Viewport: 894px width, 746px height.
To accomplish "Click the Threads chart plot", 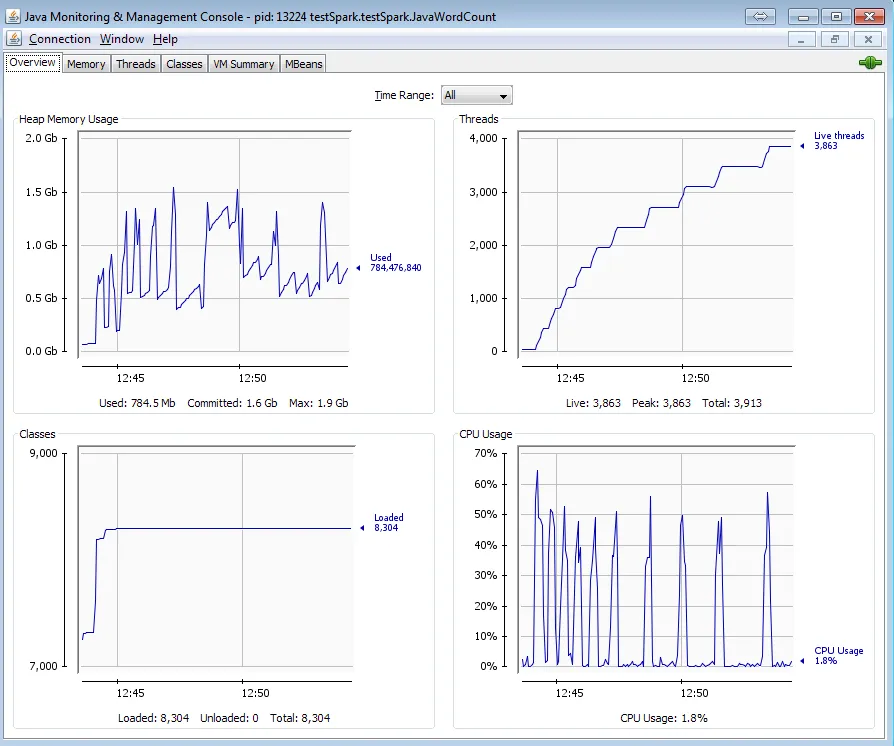I will (656, 244).
